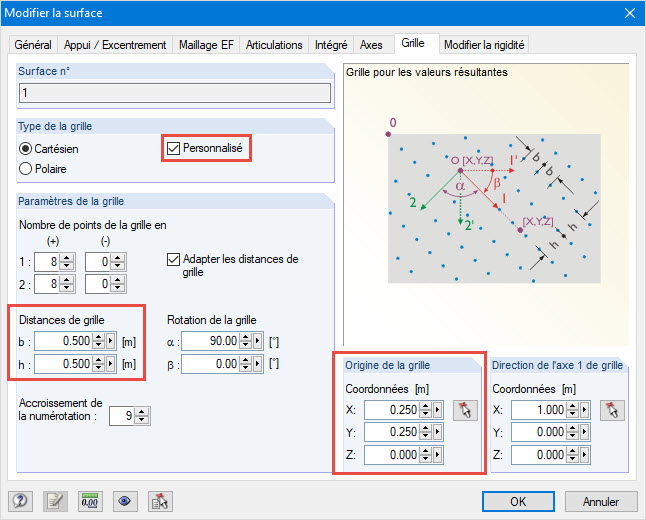The image size is (646, 520).
Task: Open the help question mark icon
Action: pyautogui.click(x=20, y=501)
